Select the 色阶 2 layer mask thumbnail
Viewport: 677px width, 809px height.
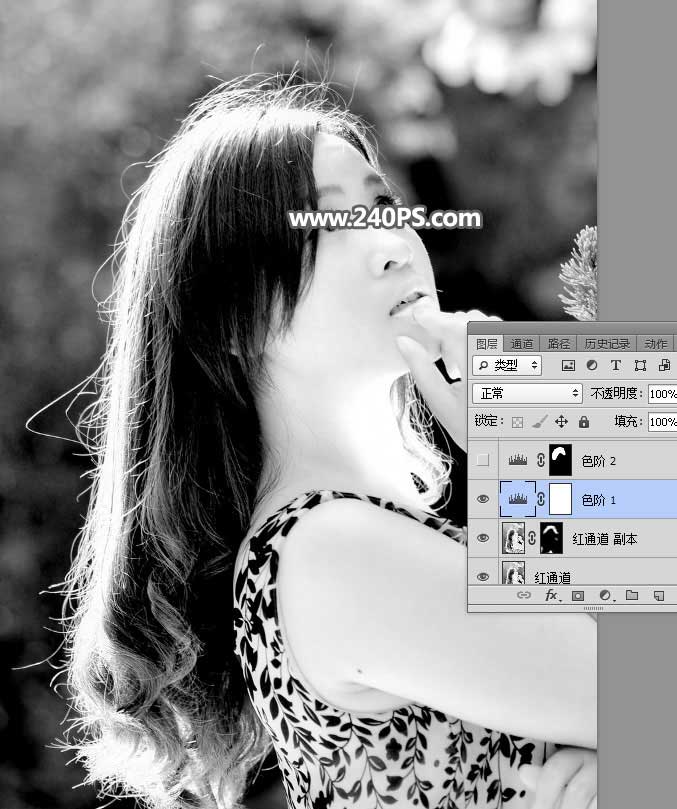(560, 460)
